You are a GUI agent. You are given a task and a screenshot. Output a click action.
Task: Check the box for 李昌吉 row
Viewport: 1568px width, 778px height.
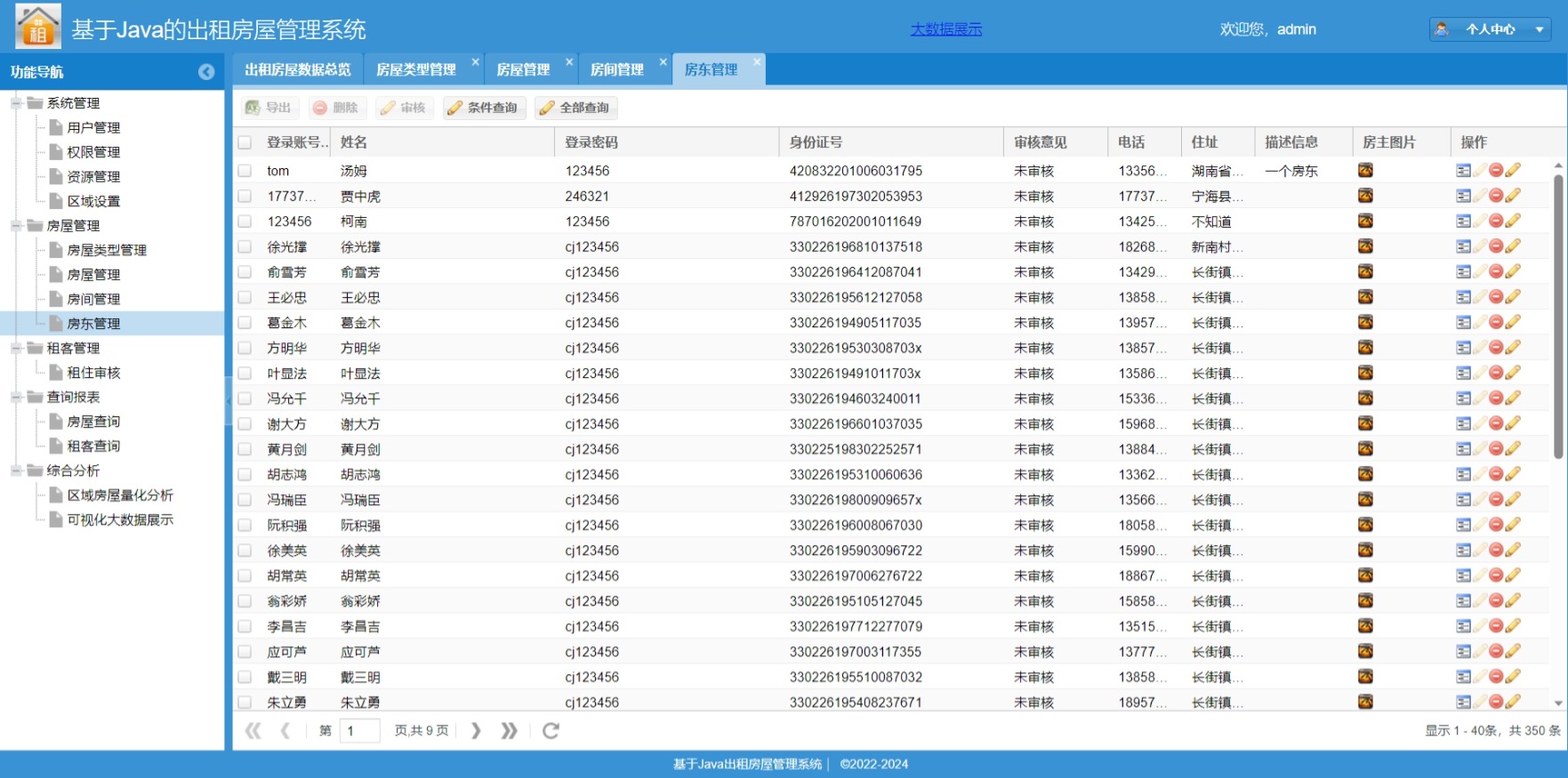[245, 627]
